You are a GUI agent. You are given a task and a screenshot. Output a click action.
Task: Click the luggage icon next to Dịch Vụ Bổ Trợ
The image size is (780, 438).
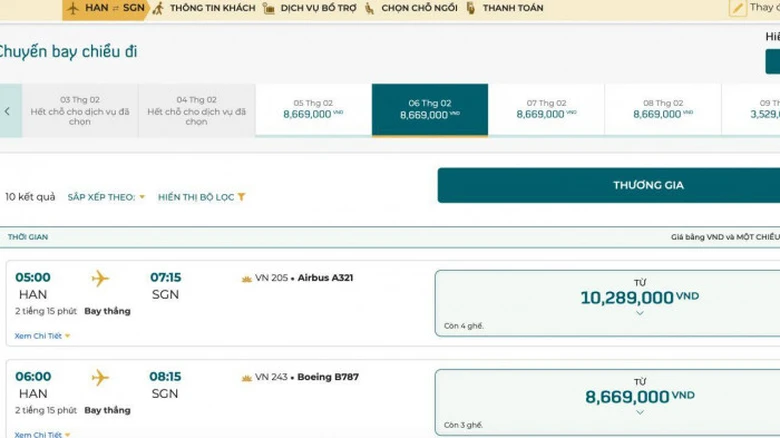click(x=268, y=8)
